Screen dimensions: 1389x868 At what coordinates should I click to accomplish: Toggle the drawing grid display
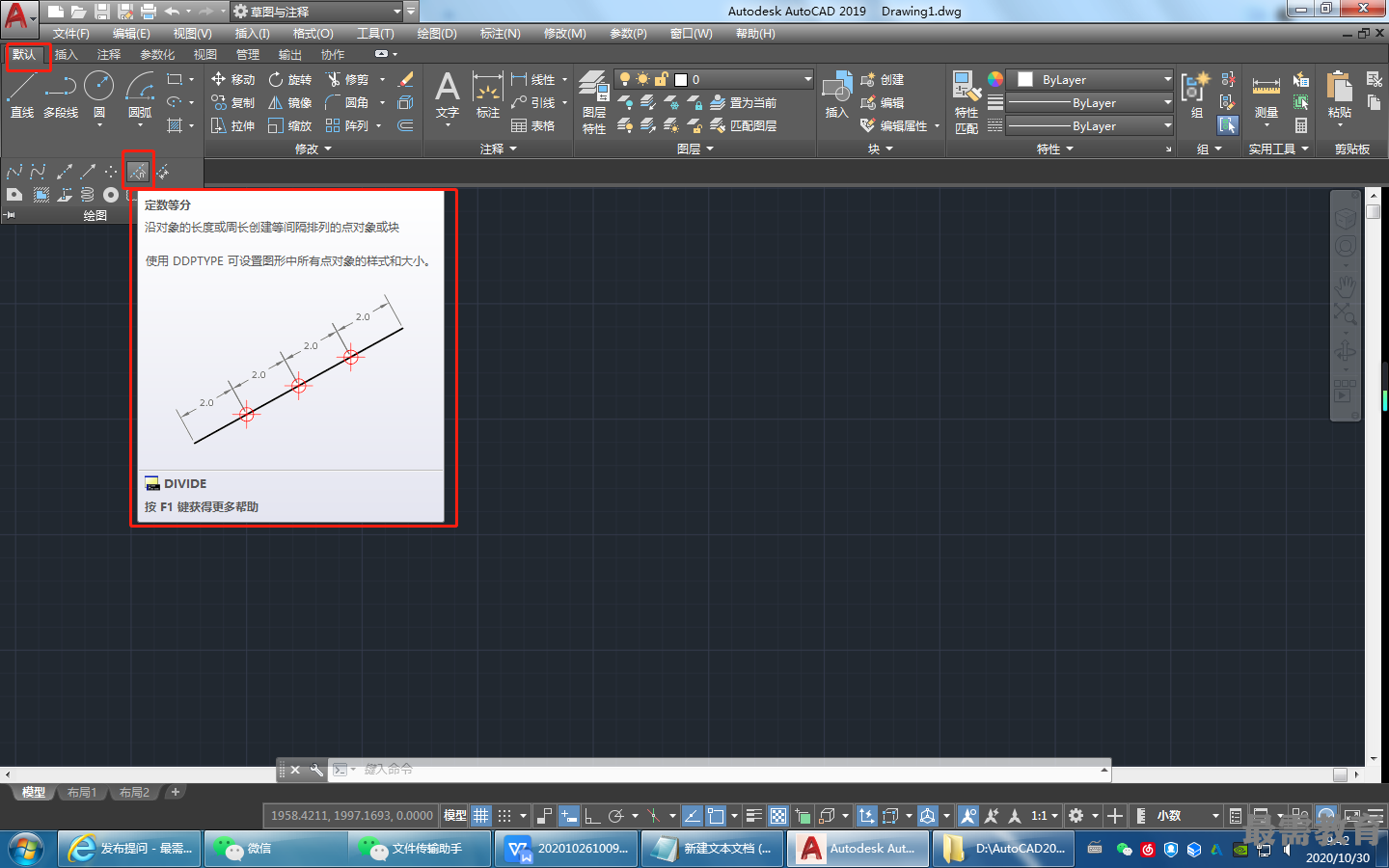click(x=481, y=816)
